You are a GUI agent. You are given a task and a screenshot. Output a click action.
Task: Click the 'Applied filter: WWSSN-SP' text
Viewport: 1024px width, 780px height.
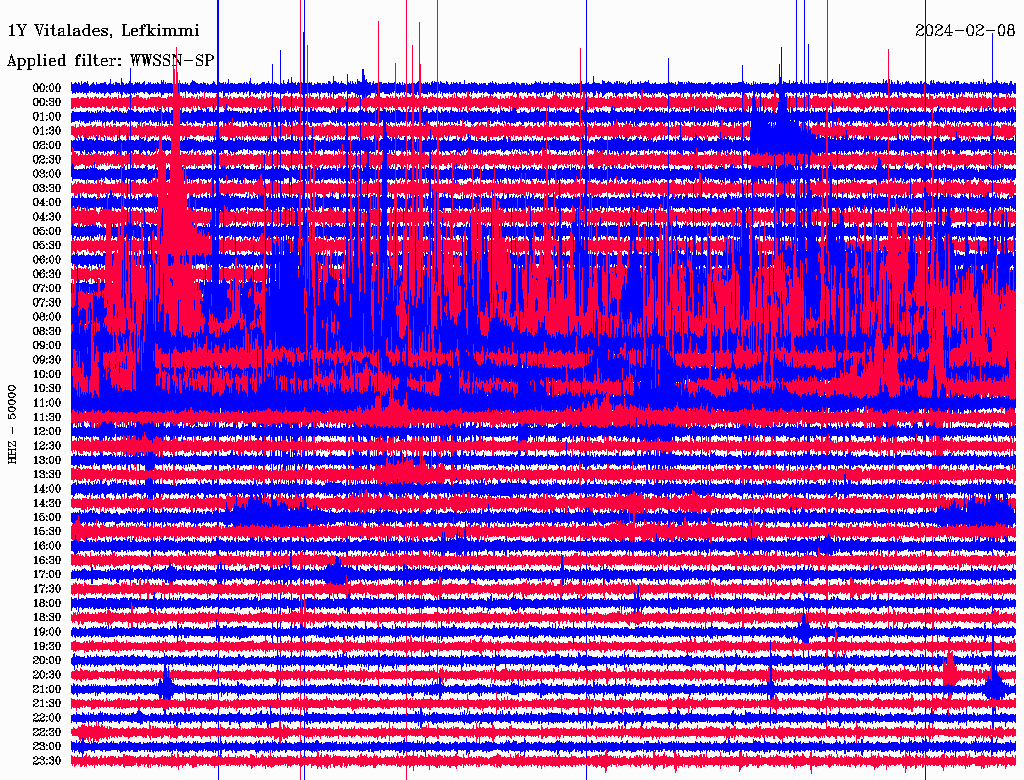click(110, 61)
